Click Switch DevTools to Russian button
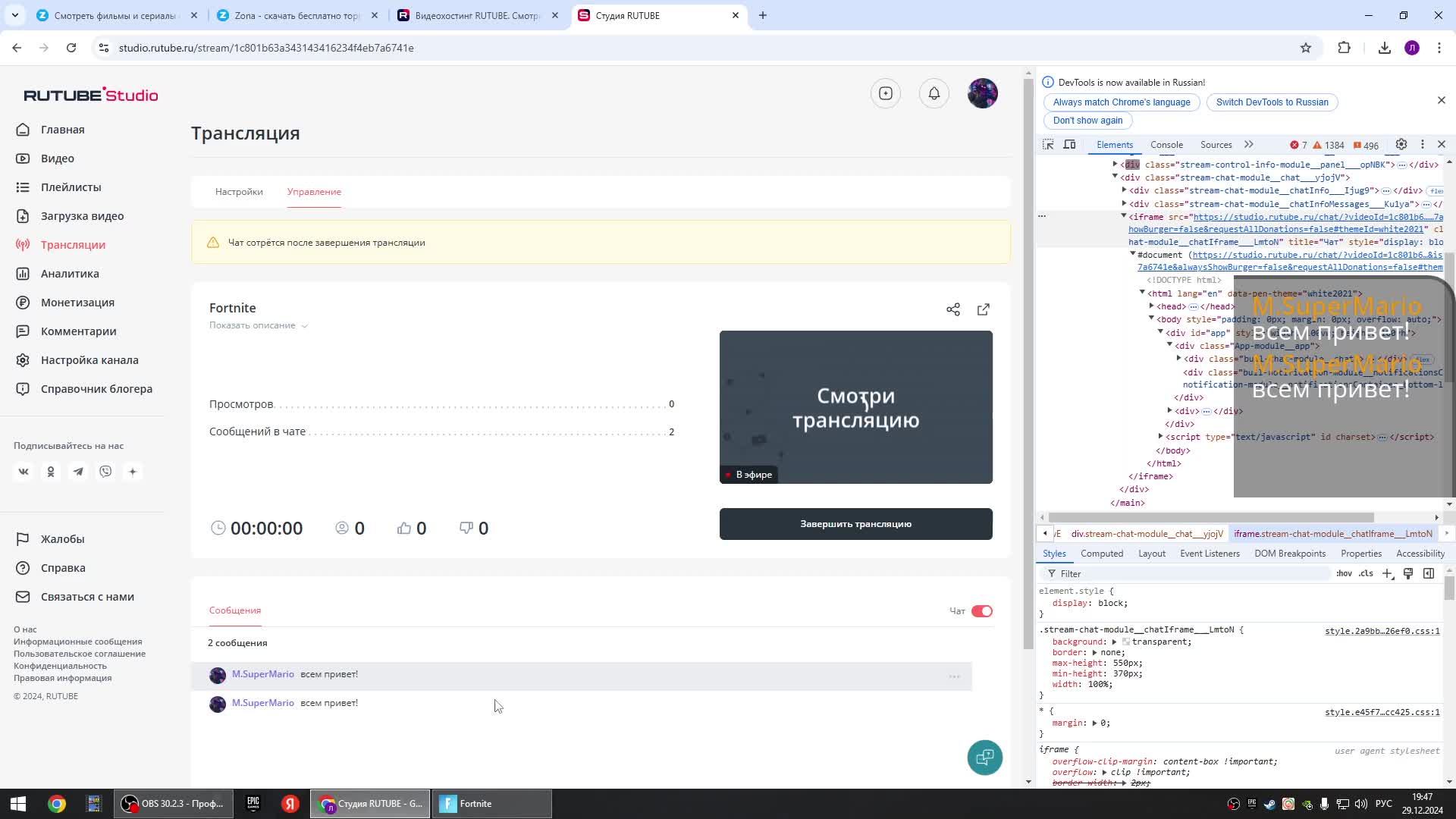 1272,102
